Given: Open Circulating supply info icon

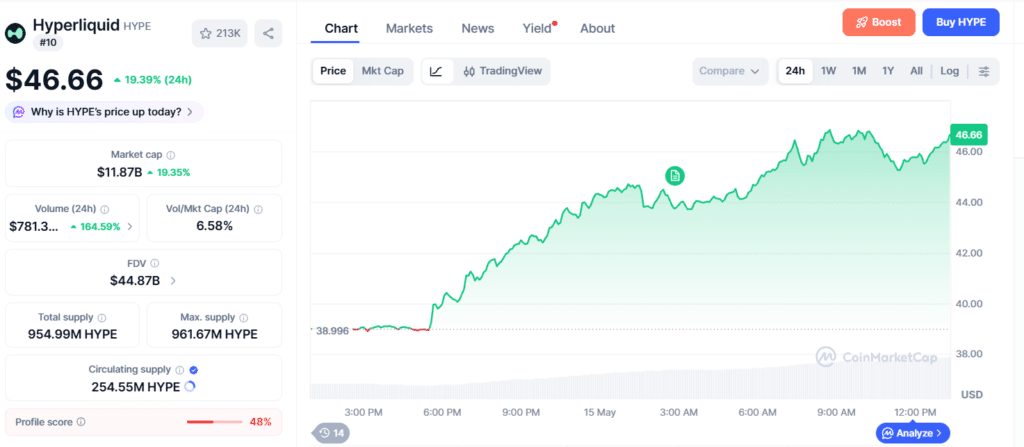Looking at the screenshot, I should 180,370.
